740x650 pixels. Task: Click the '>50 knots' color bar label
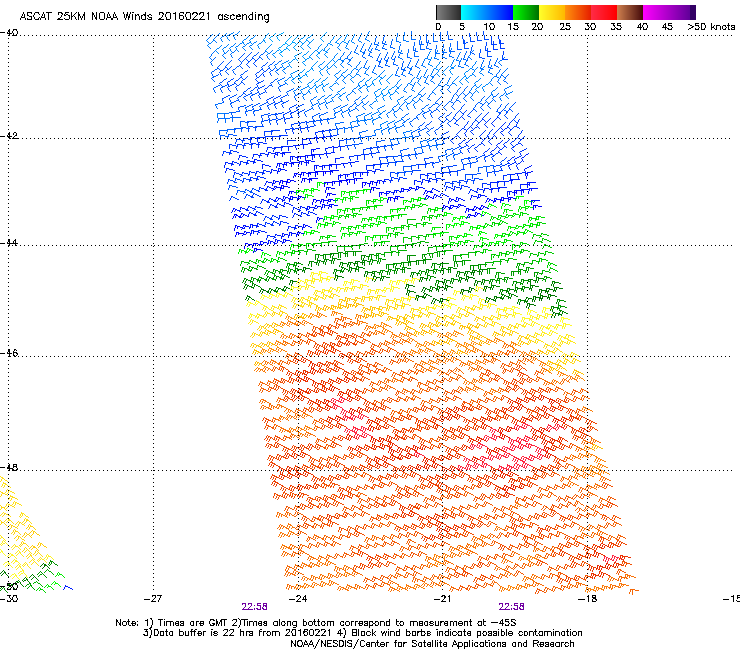(711, 27)
